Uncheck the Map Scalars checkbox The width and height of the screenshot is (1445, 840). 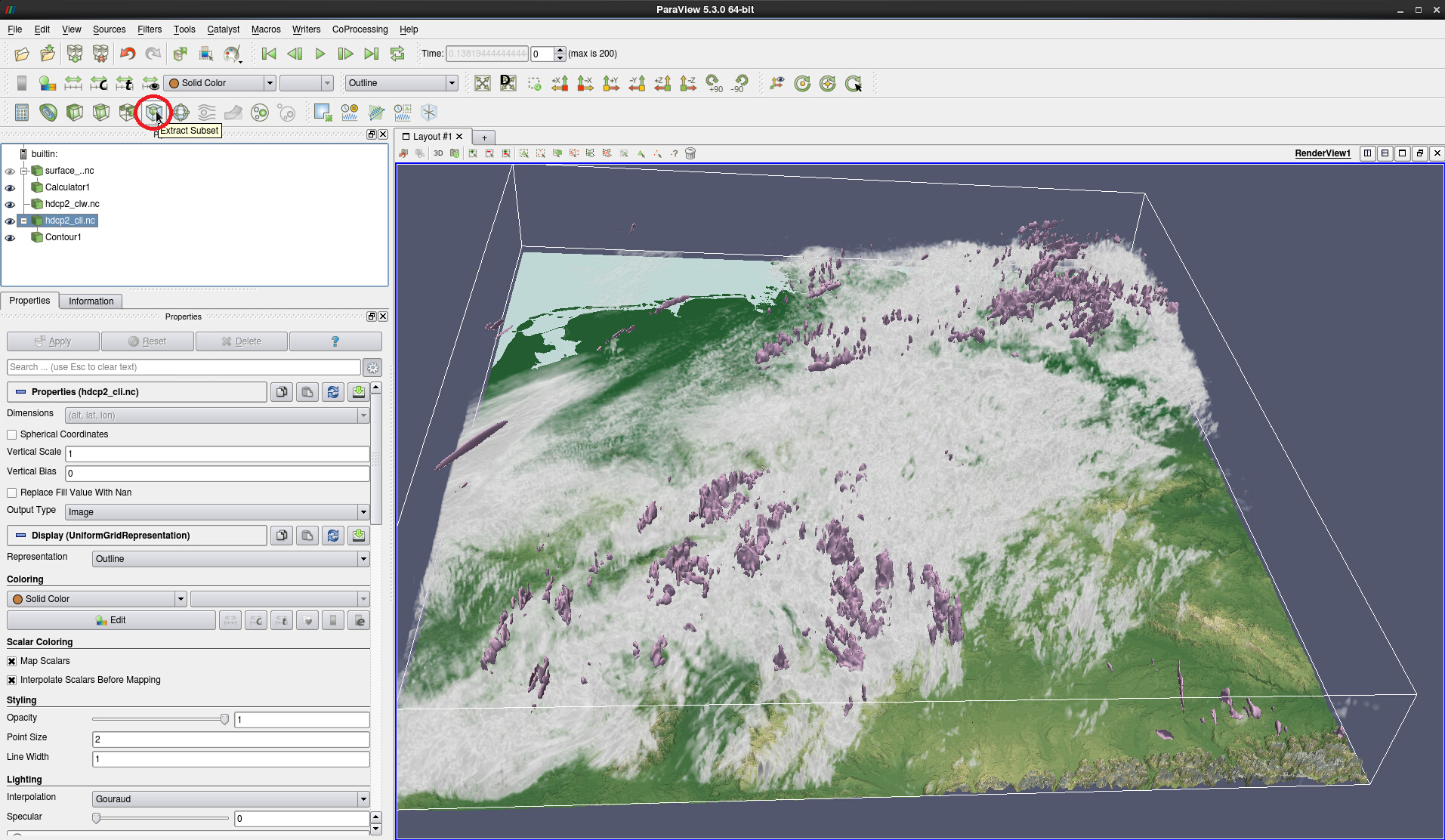[x=12, y=661]
